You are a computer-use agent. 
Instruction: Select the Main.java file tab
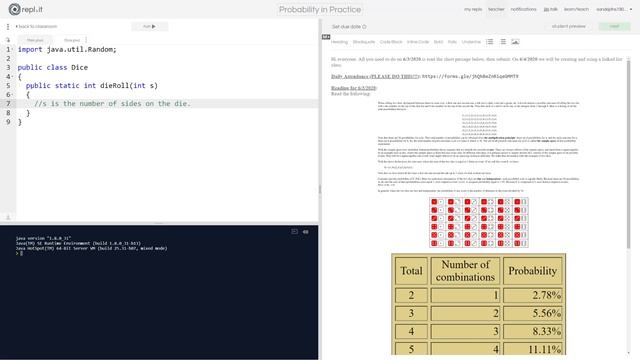tap(35, 40)
